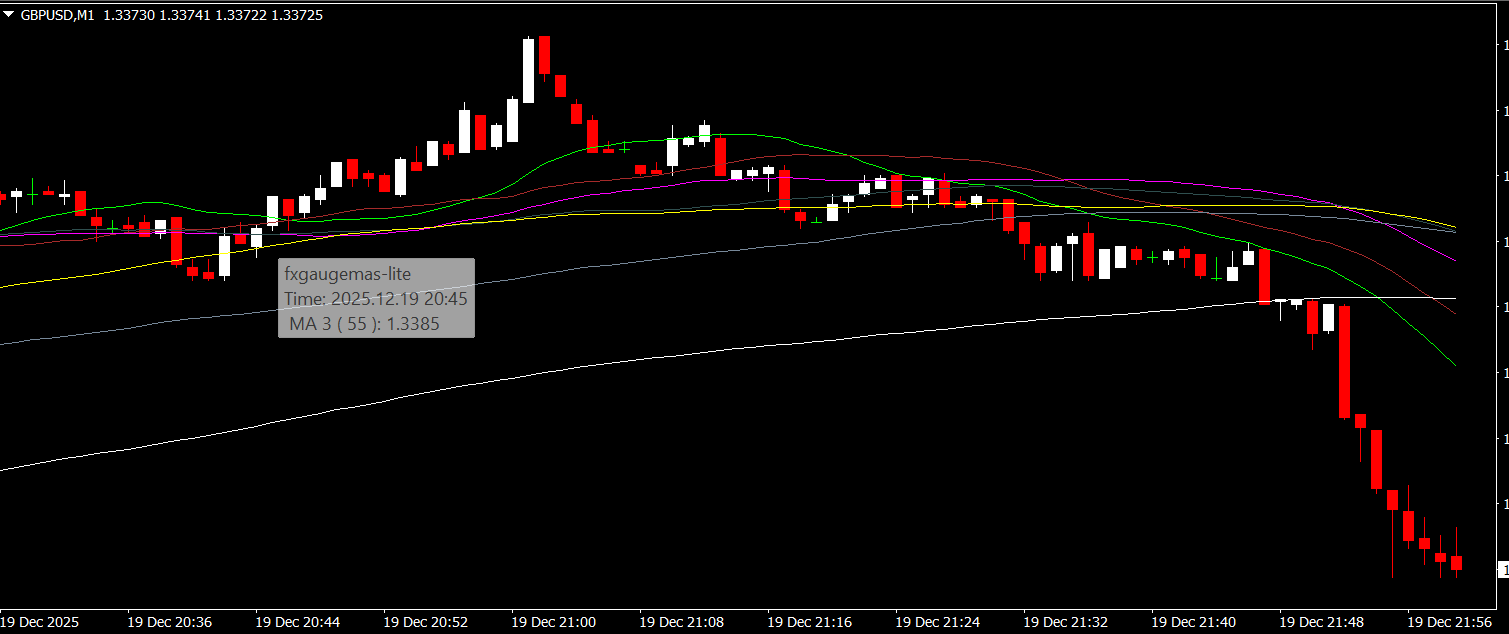This screenshot has width=1509, height=634.
Task: Click the GBPUSD,M1 chart title text
Action: (57, 16)
